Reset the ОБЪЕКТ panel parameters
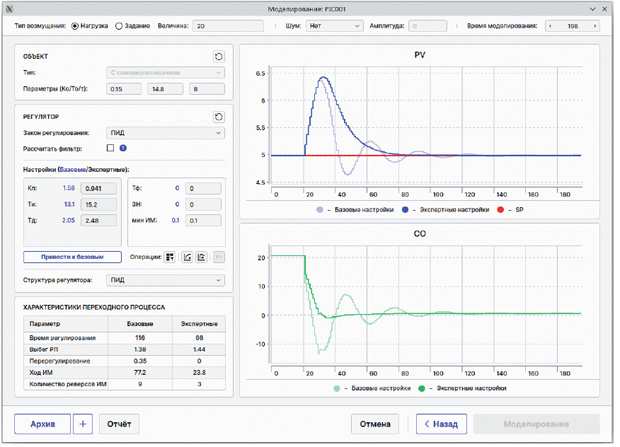Viewport: 620px width, 447px height. click(220, 57)
